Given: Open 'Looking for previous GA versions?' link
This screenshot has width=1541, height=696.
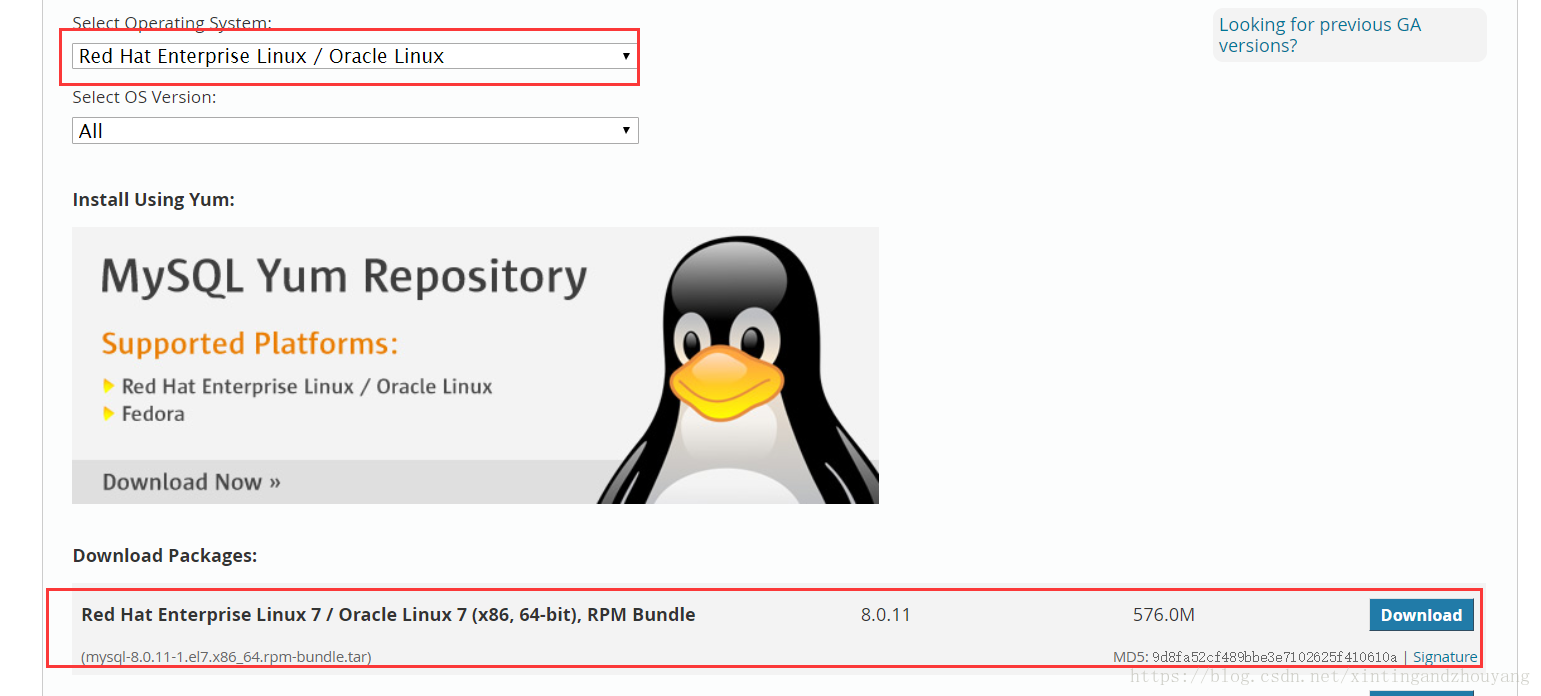Looking at the screenshot, I should [1319, 35].
